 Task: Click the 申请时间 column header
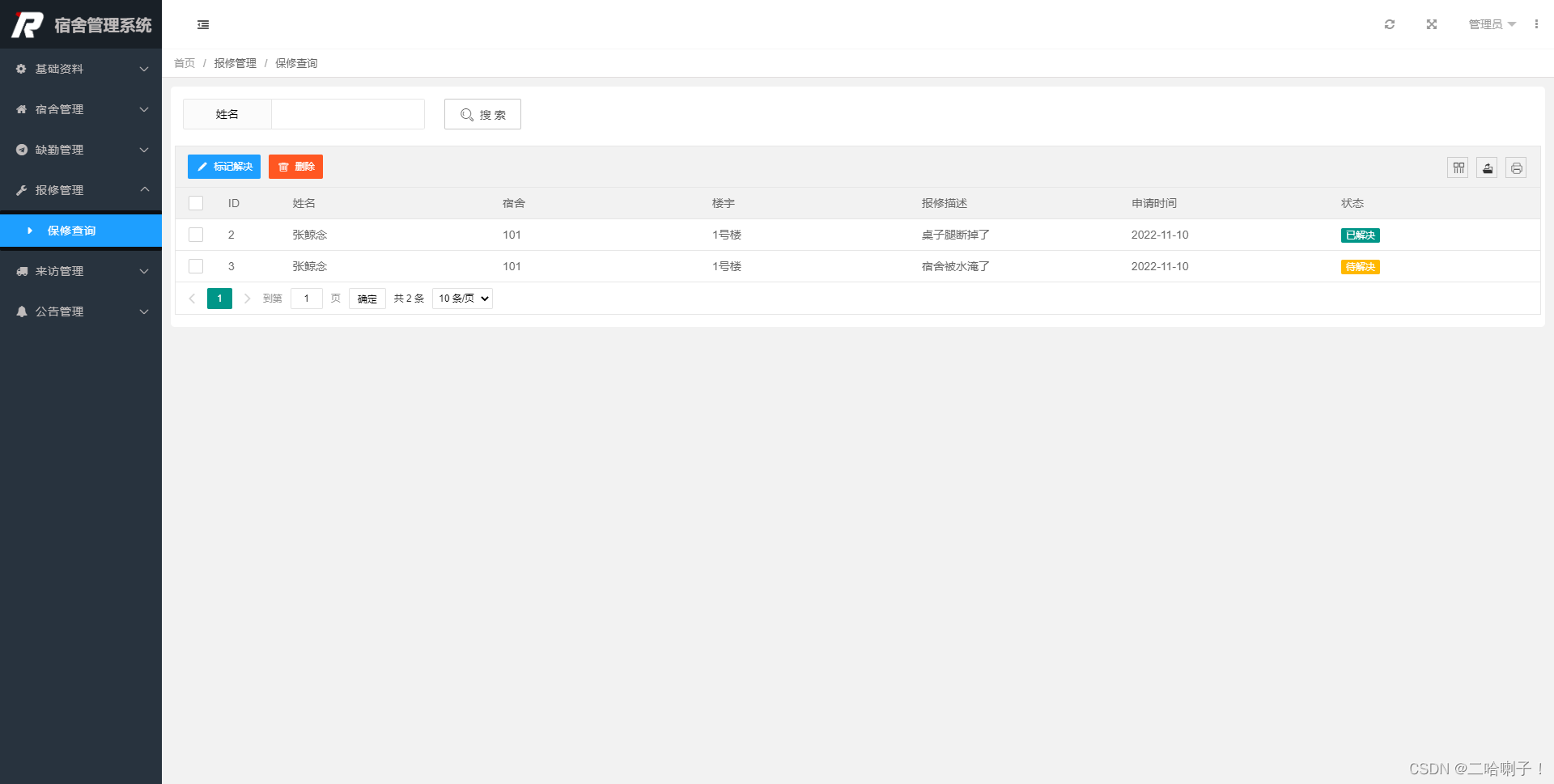tap(1154, 203)
